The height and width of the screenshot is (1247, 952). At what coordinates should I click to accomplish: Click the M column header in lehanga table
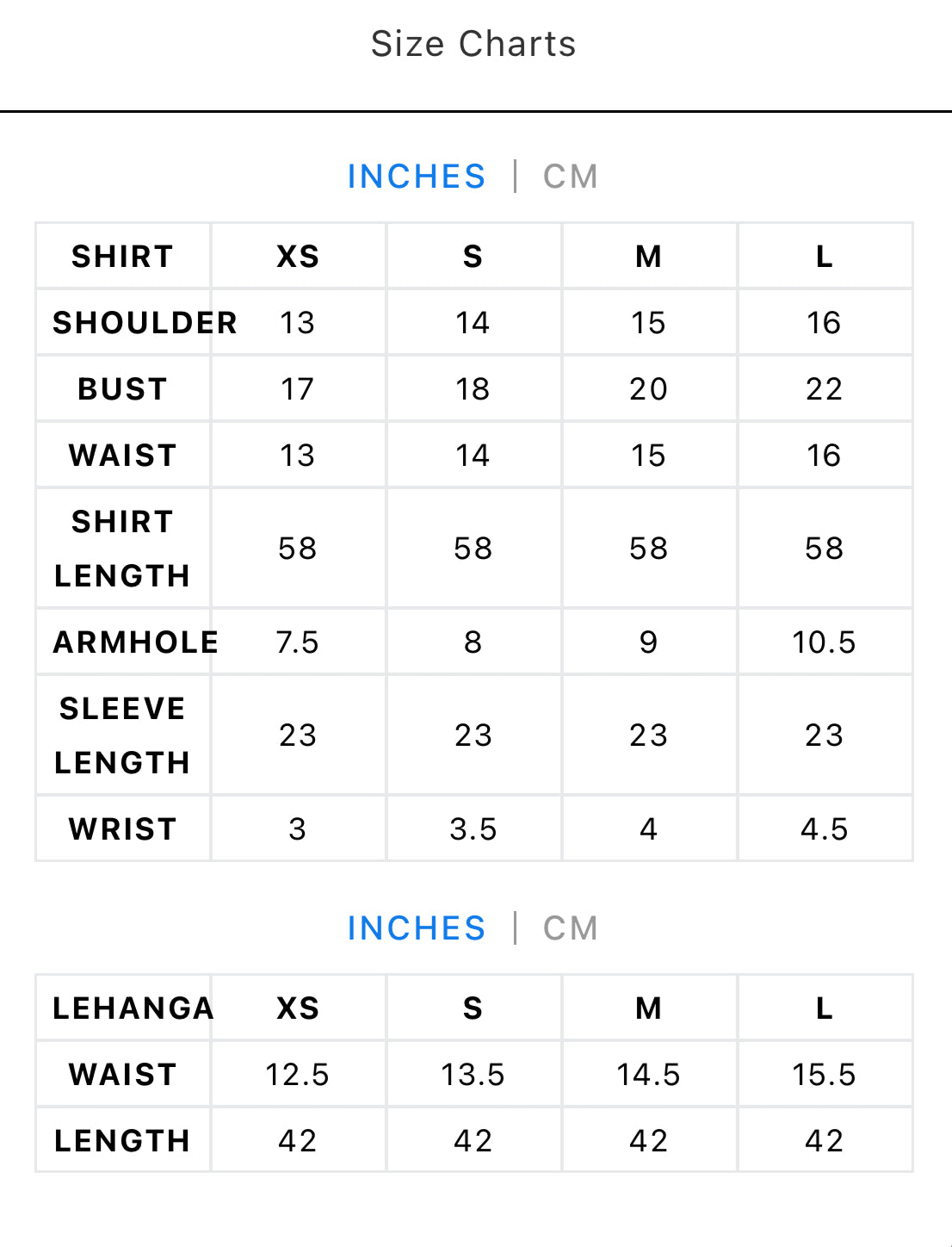(649, 1008)
